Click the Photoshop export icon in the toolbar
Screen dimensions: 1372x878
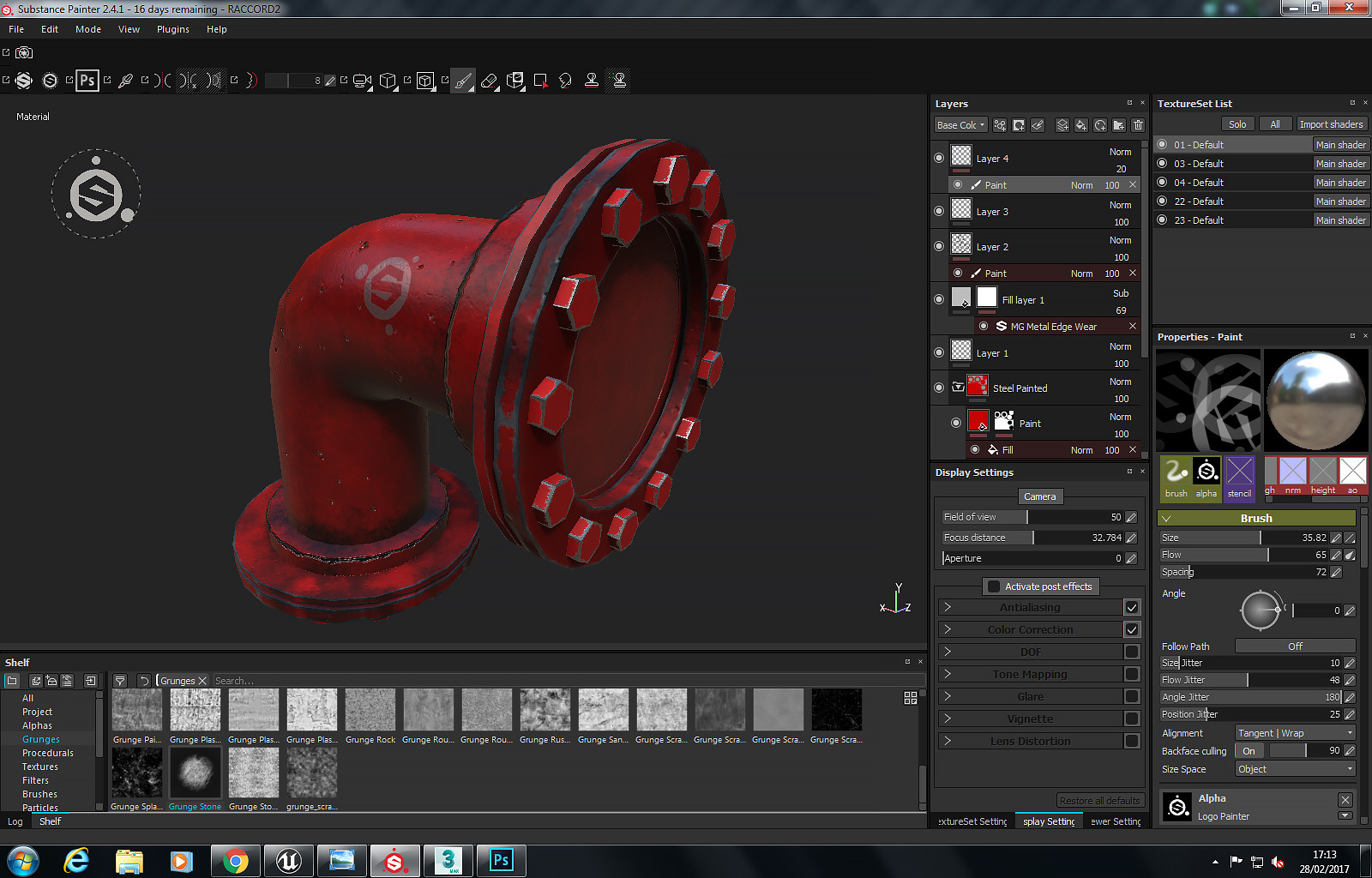(87, 81)
